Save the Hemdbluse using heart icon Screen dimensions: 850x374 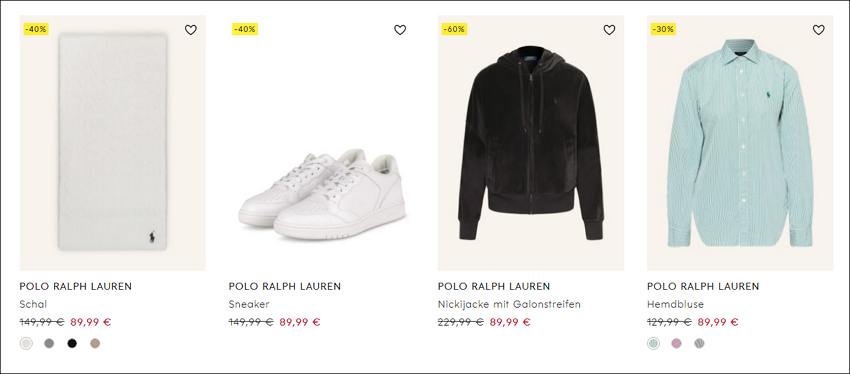pyautogui.click(x=819, y=30)
